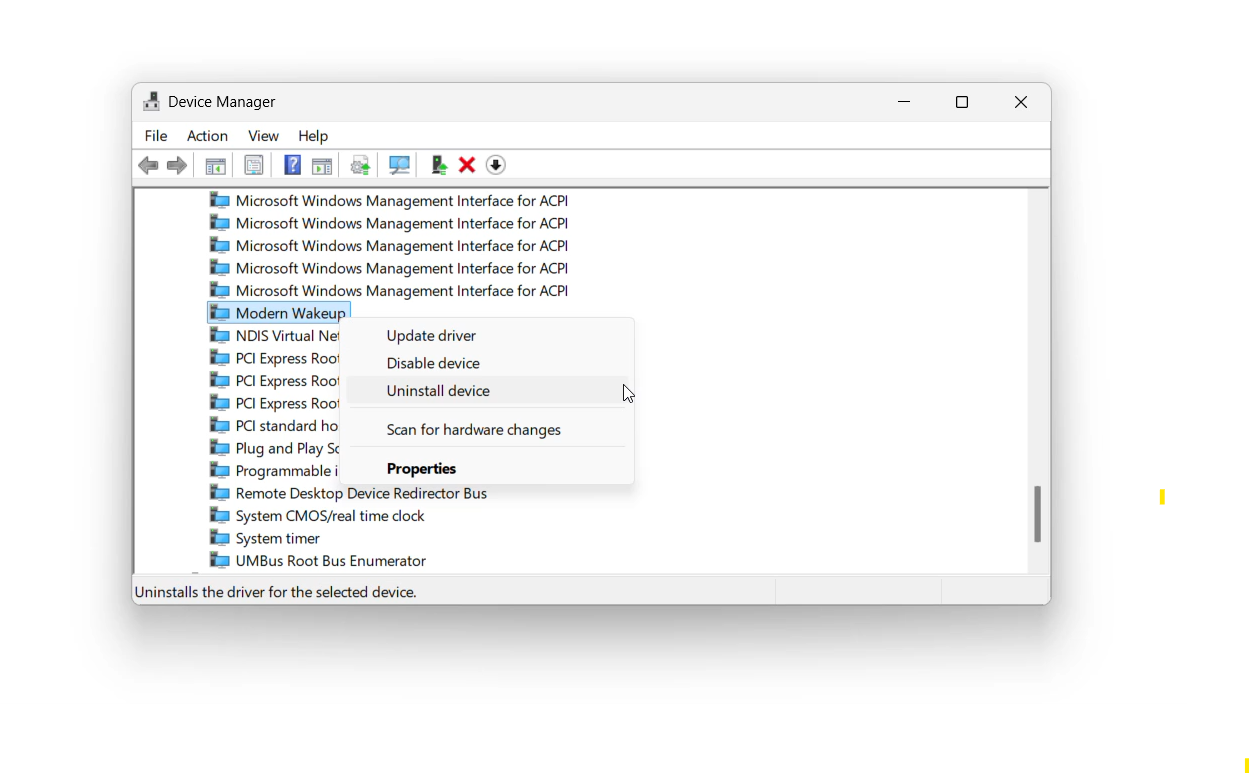Screen dimensions: 1250x773
Task: Select the NDIS Virtual device label
Action: tap(287, 336)
